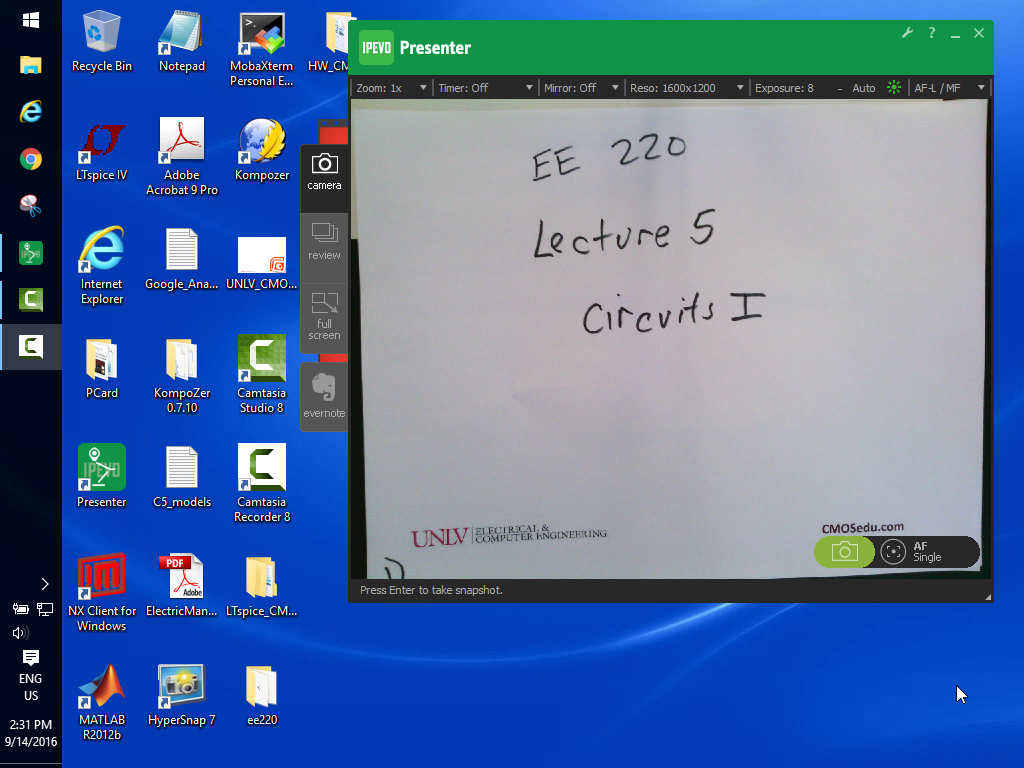Launch Google Chrome from taskbar

[31, 159]
